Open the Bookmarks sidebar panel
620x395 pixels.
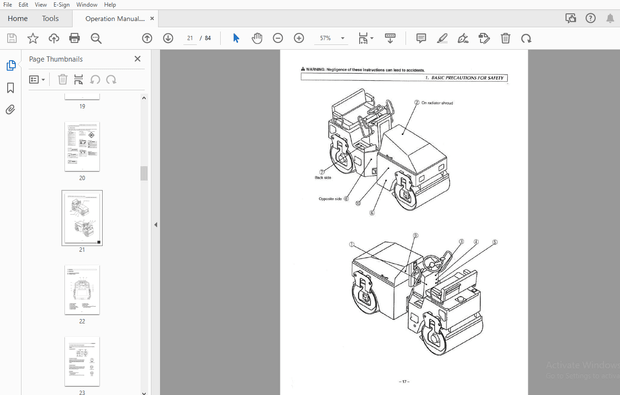(11, 87)
